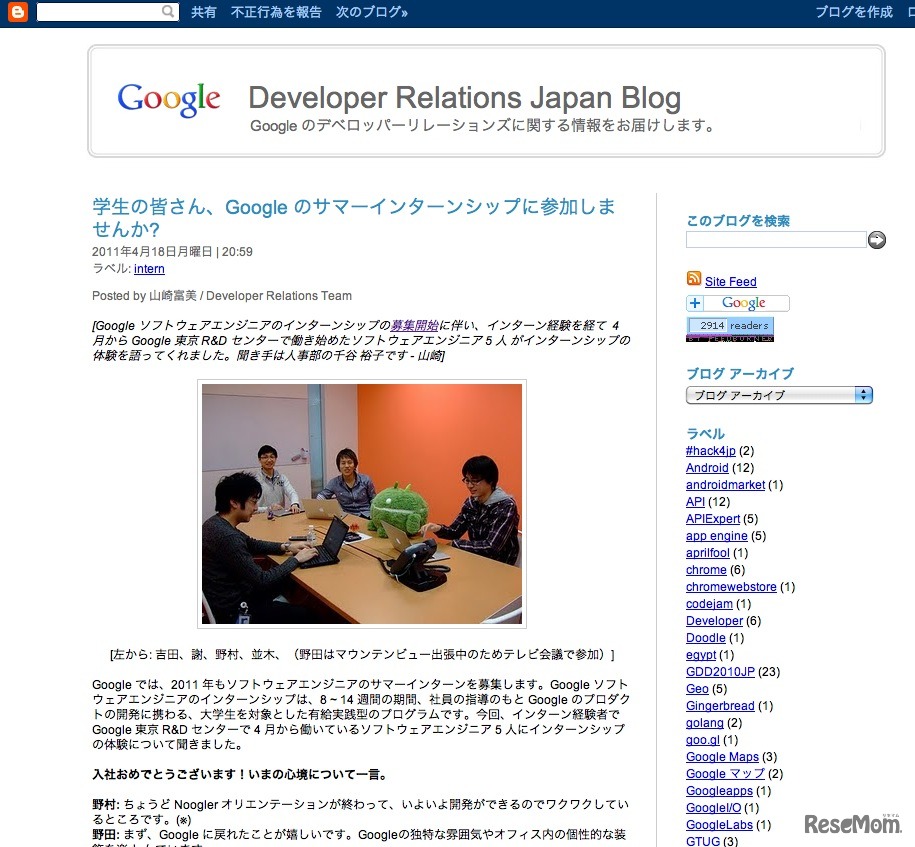This screenshot has height=847, width=915.
Task: Open the Site Feed link
Action: click(x=729, y=281)
